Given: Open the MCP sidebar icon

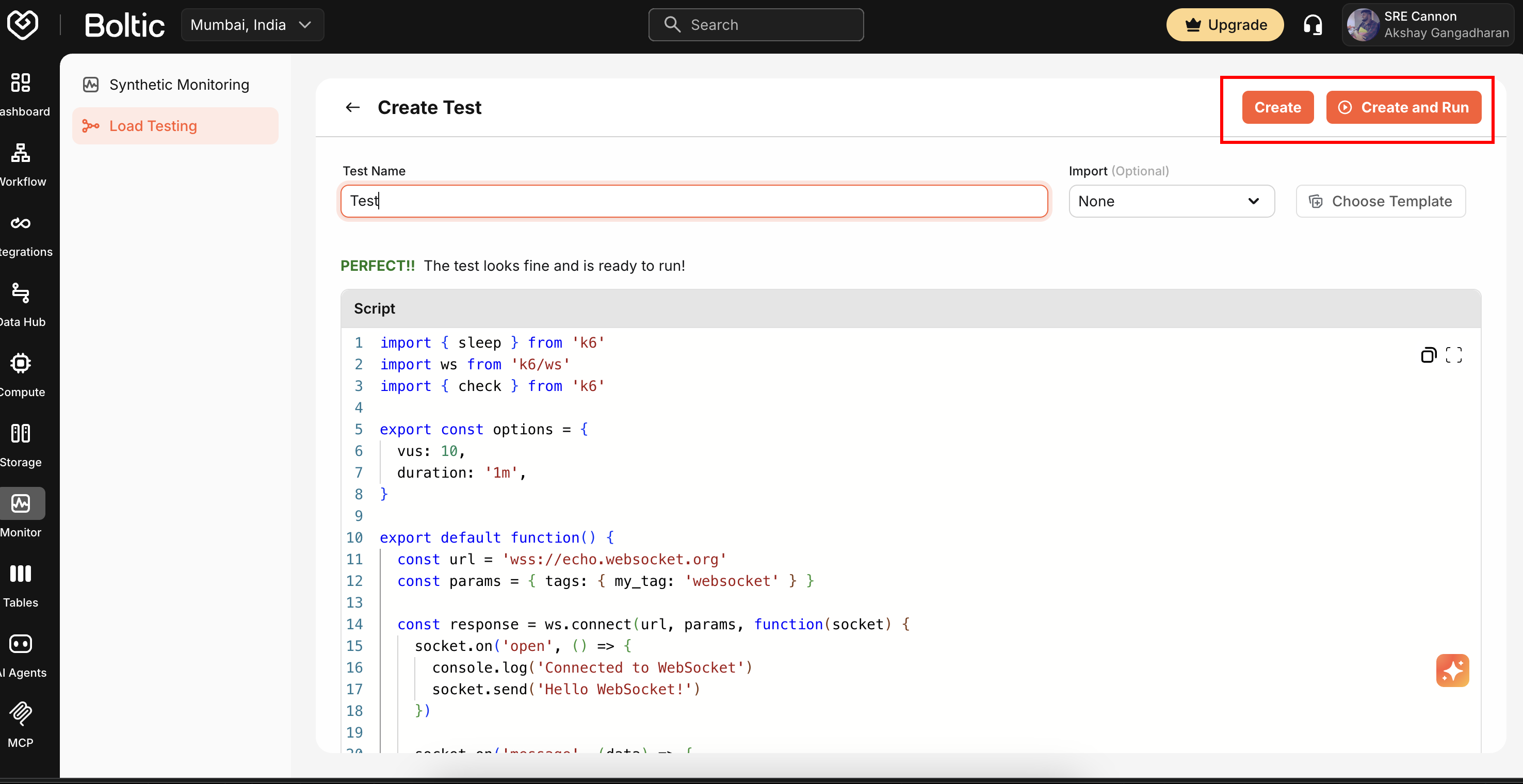Looking at the screenshot, I should click(21, 714).
